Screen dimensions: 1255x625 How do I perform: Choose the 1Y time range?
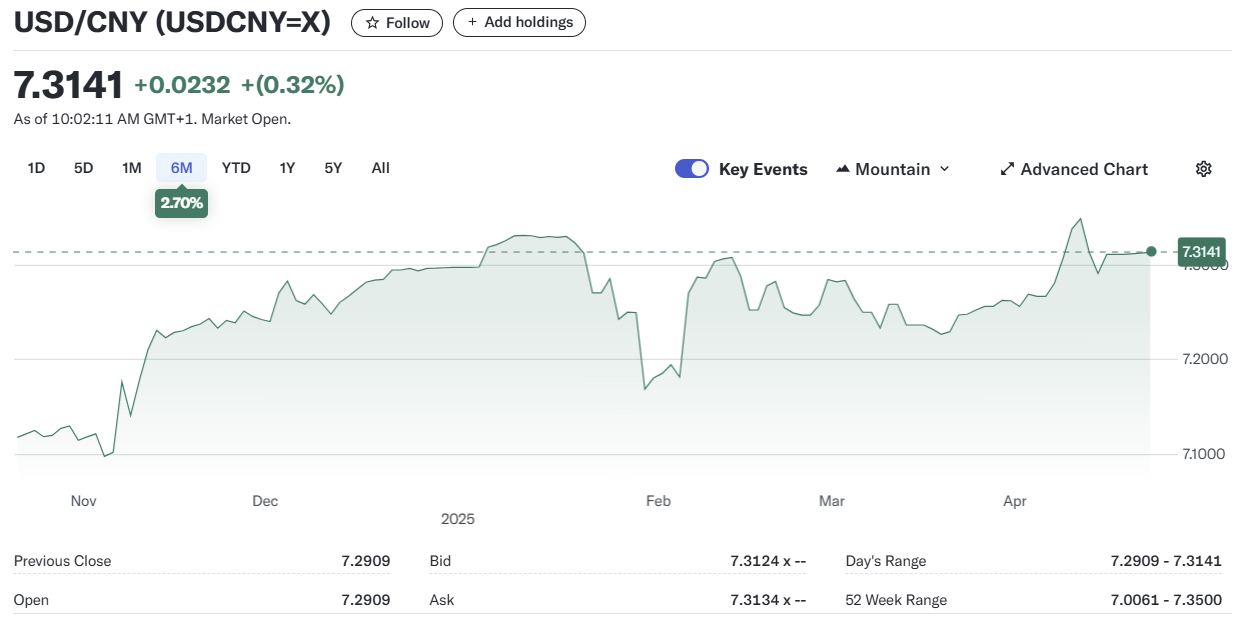[287, 168]
